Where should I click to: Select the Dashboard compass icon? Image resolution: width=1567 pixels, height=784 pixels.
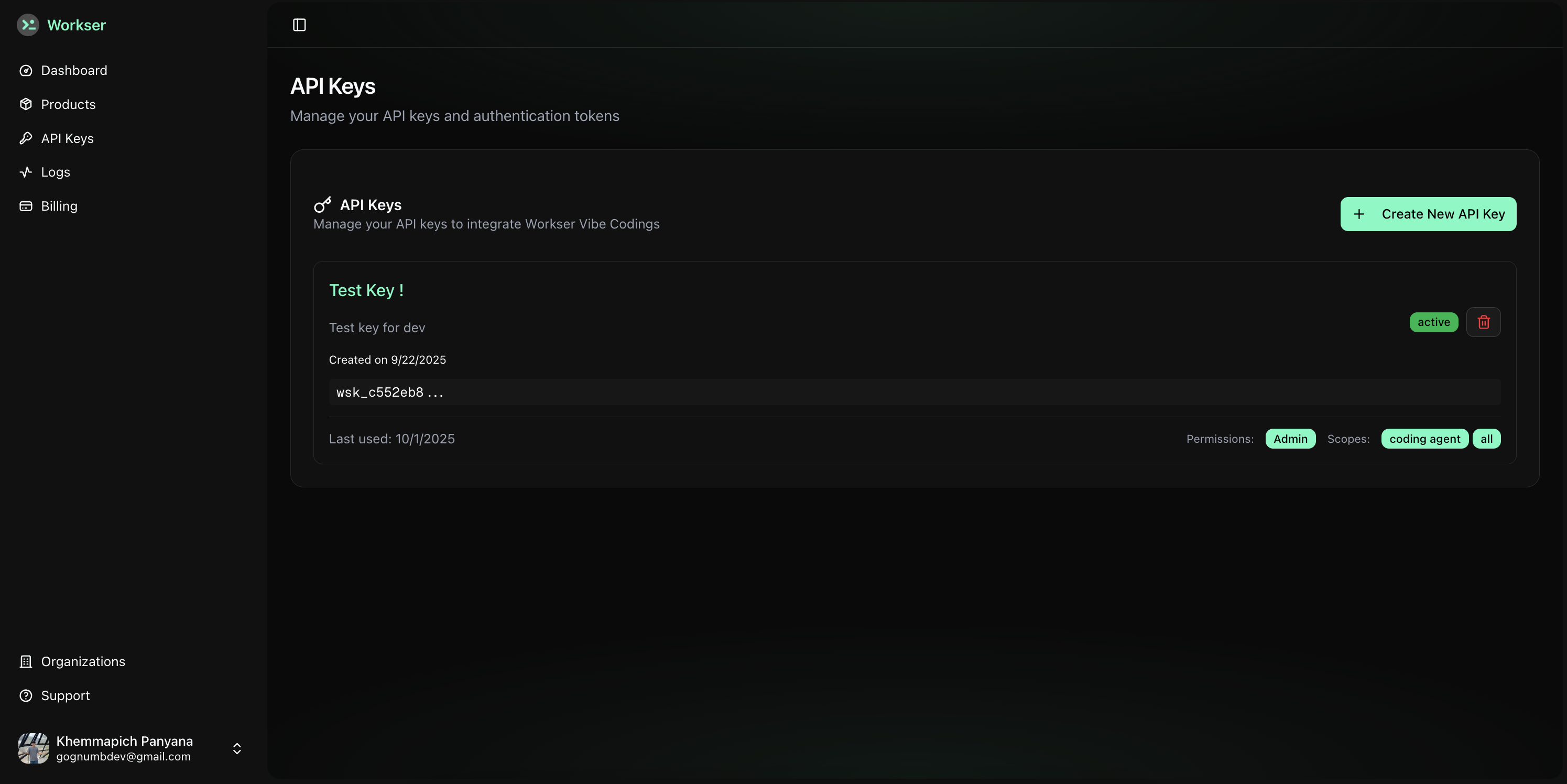[26, 70]
